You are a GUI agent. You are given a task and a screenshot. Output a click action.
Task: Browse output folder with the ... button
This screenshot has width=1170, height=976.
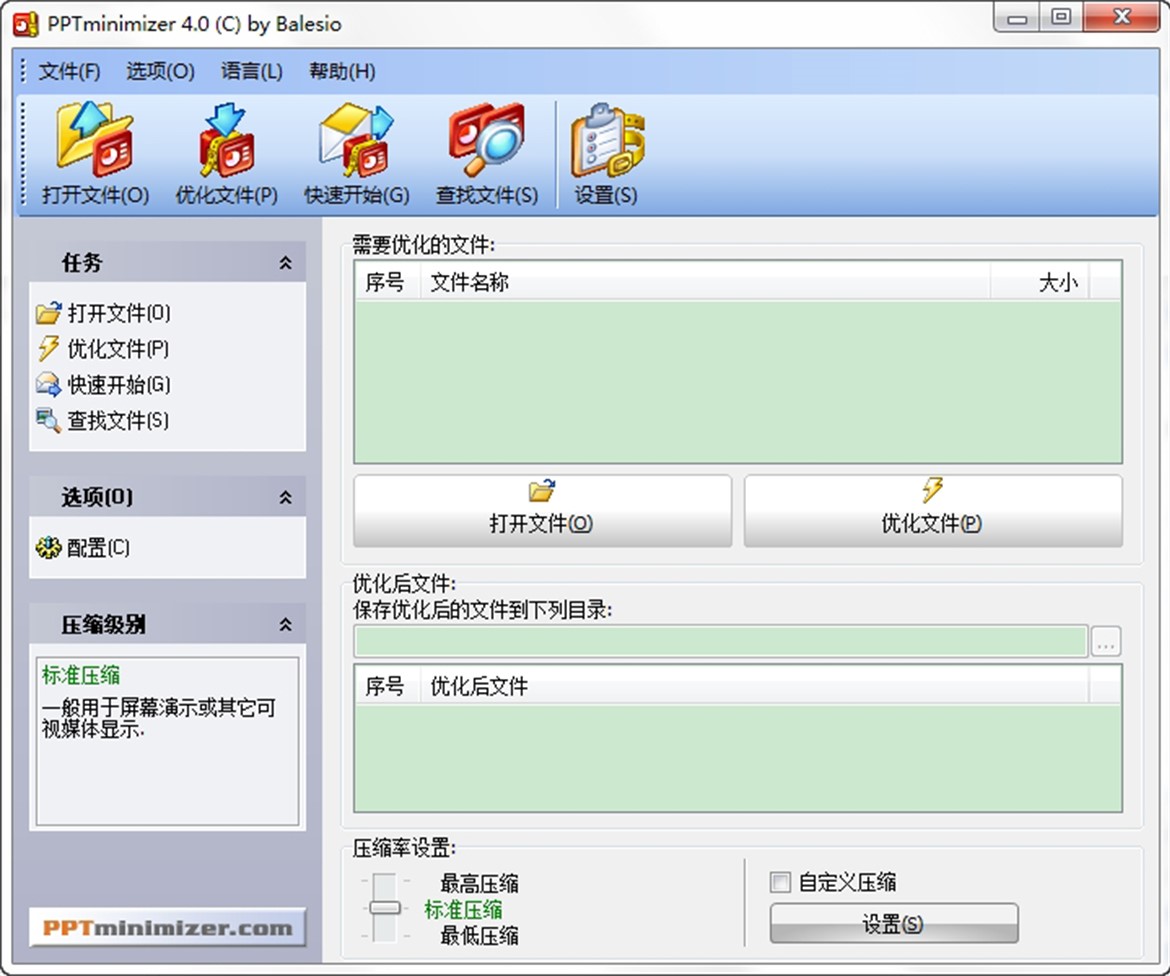(1106, 642)
